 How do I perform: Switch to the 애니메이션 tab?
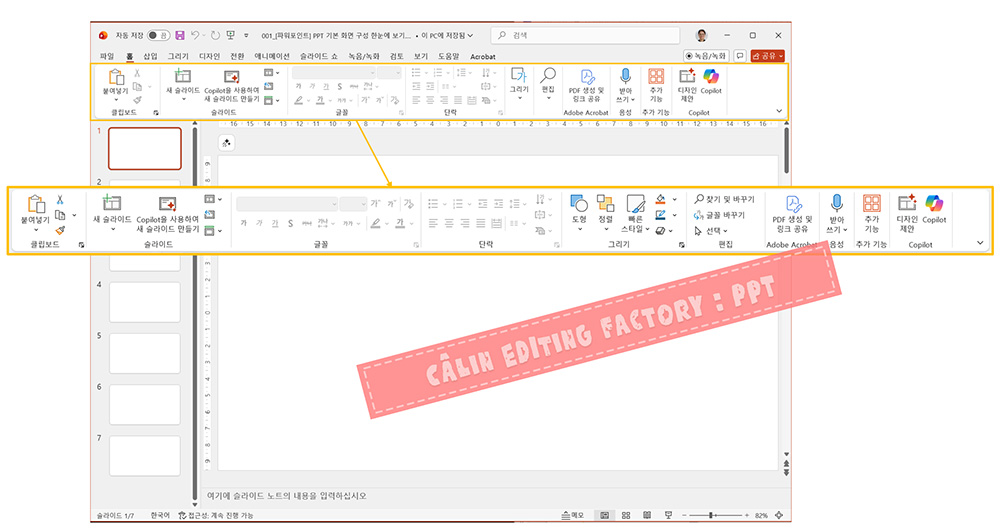pyautogui.click(x=272, y=56)
